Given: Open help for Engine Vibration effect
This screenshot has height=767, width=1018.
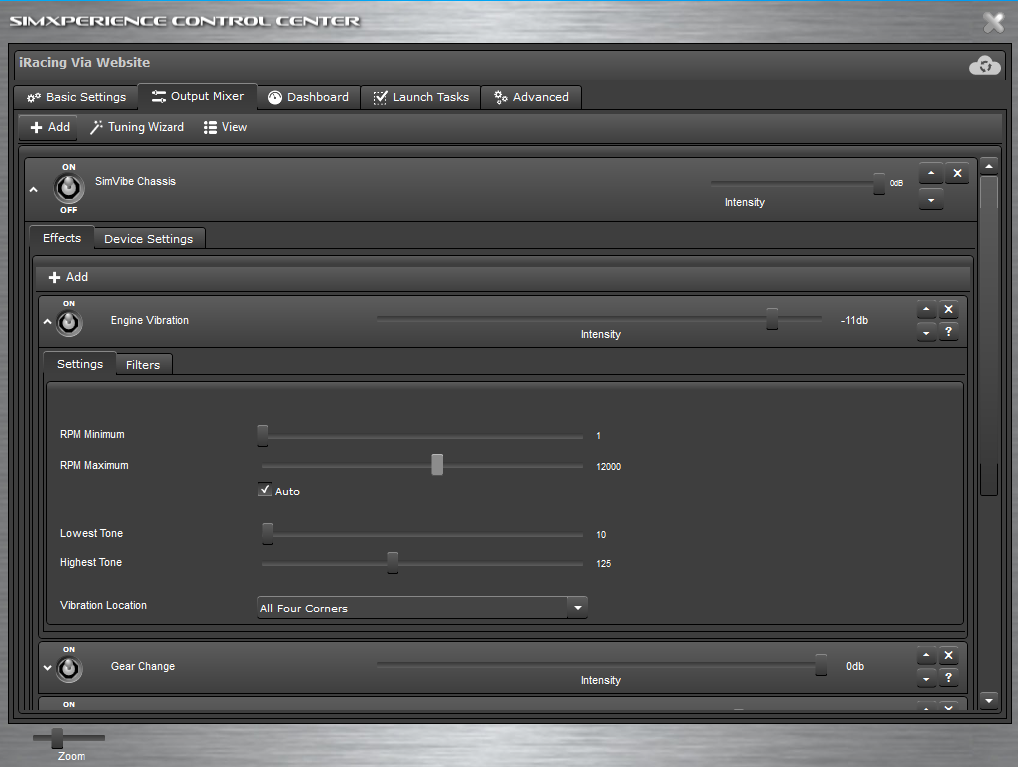Looking at the screenshot, I should tap(949, 332).
